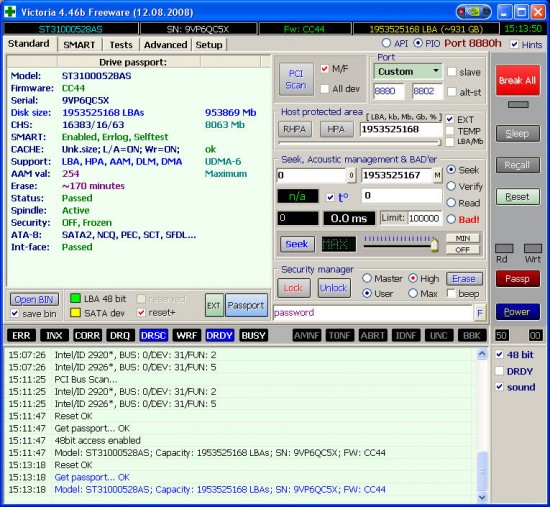Click the ABRT error indicator
Viewport: 550px width, 507px height.
tap(373, 335)
